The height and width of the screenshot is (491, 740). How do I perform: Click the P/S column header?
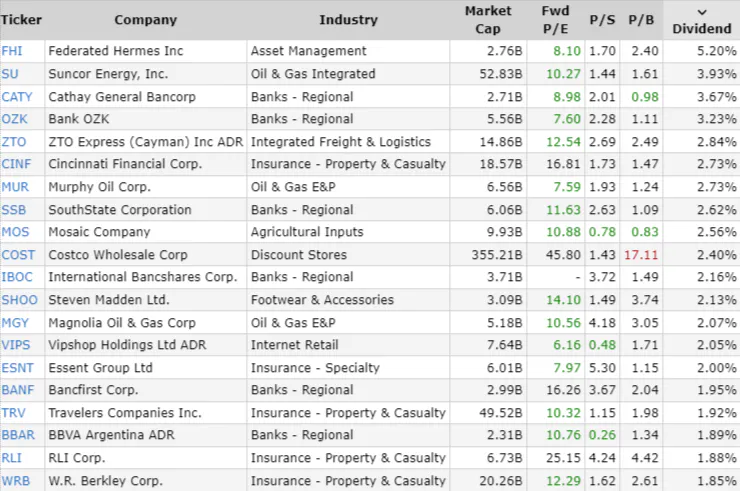[x=602, y=20]
